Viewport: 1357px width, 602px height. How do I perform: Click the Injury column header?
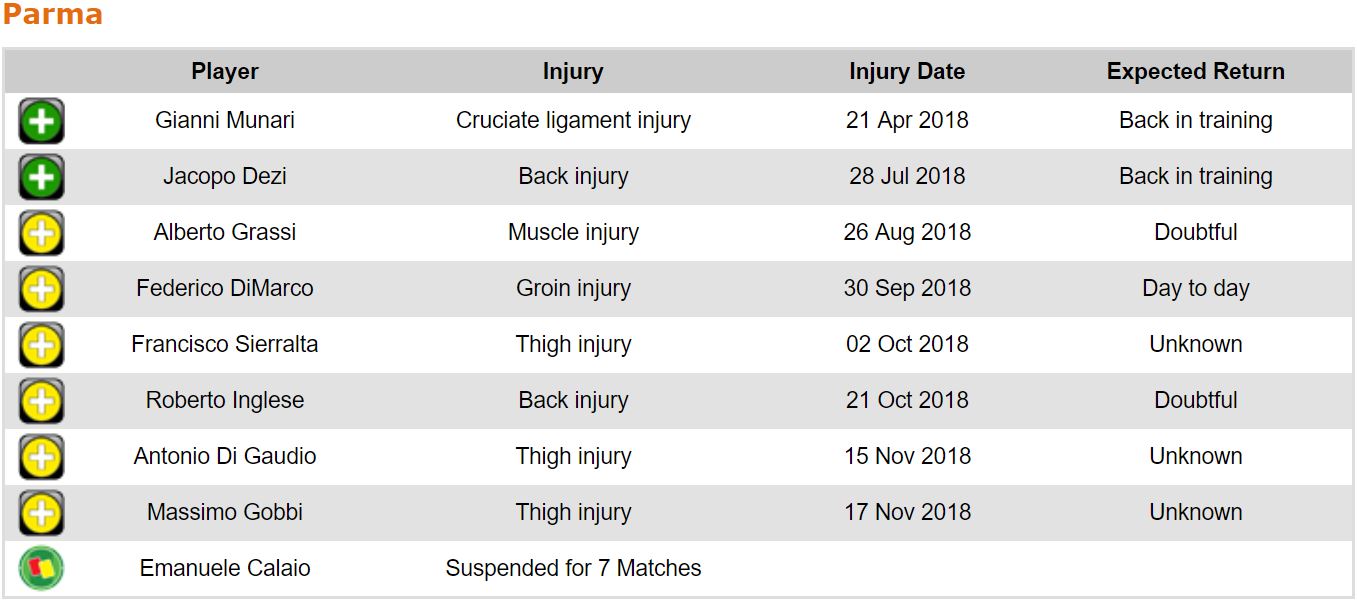[x=573, y=72]
